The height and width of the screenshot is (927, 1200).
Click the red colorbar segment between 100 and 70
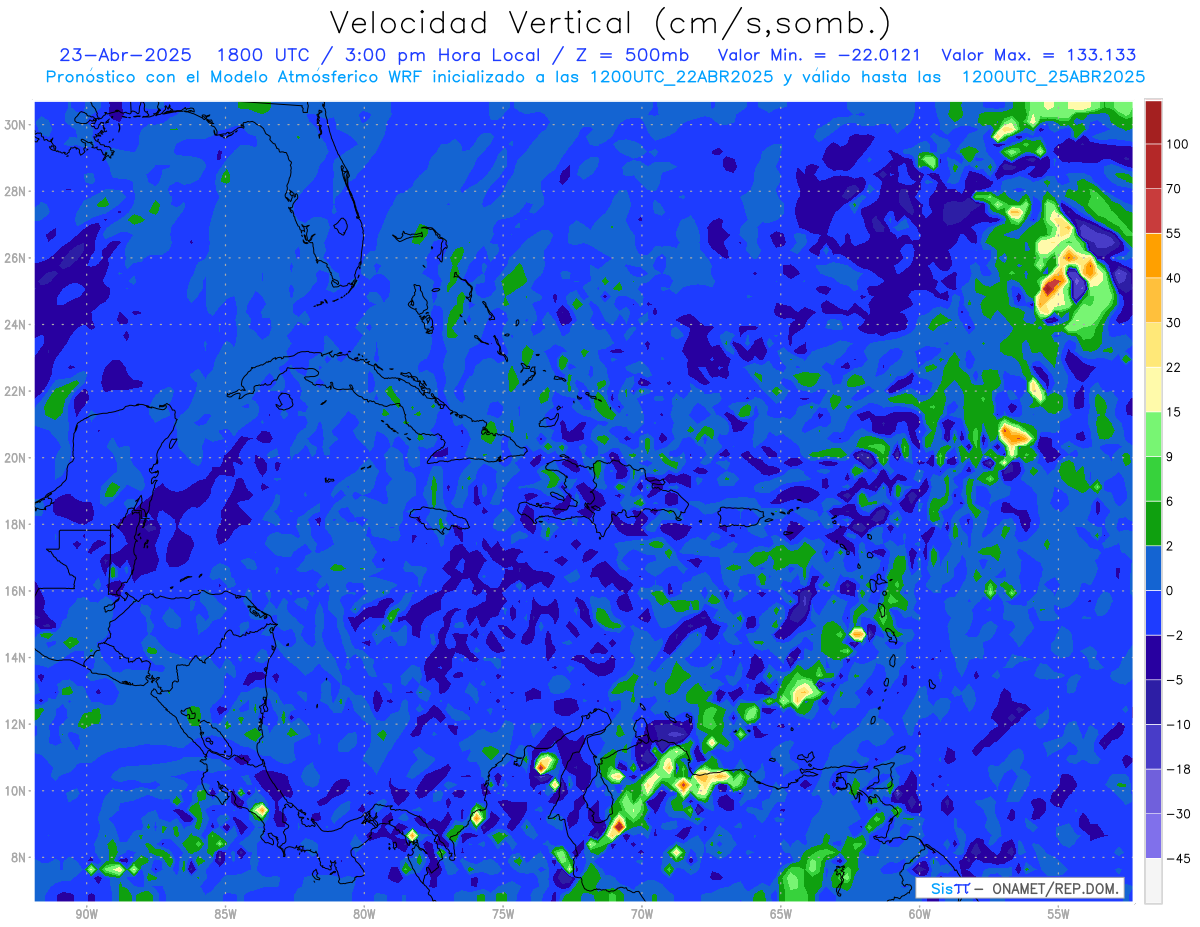1153,166
